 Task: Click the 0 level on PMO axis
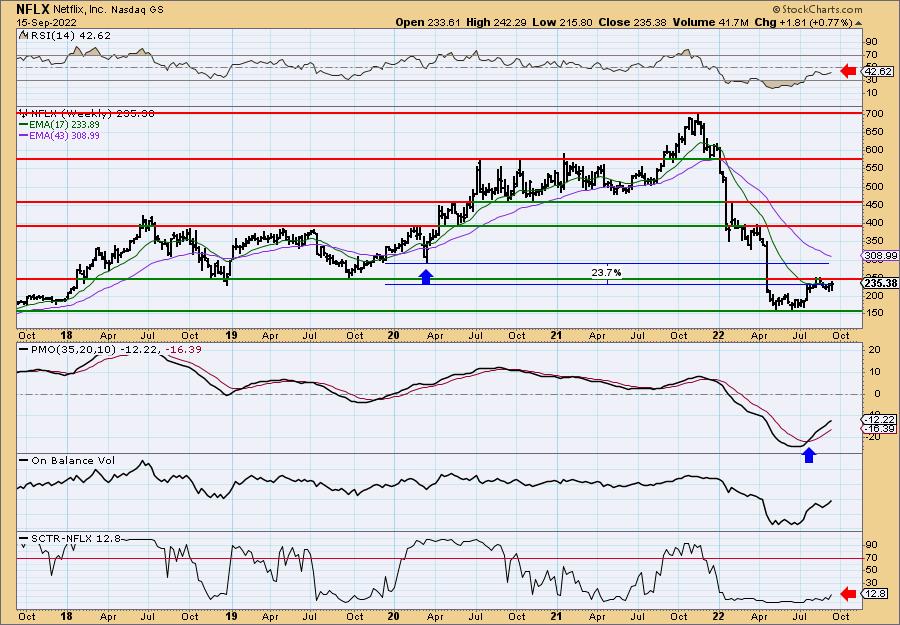pos(877,394)
